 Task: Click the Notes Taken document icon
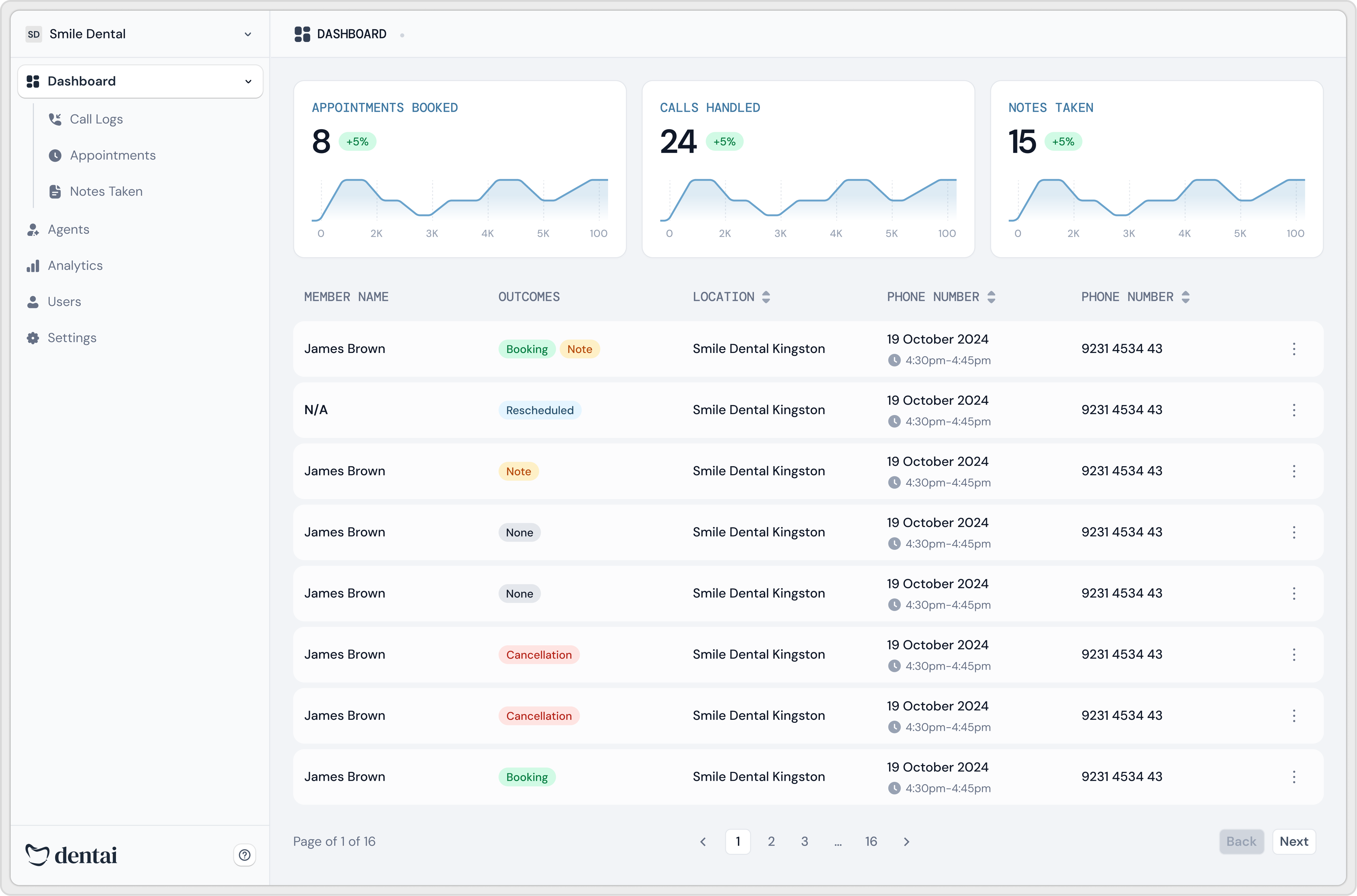click(55, 192)
